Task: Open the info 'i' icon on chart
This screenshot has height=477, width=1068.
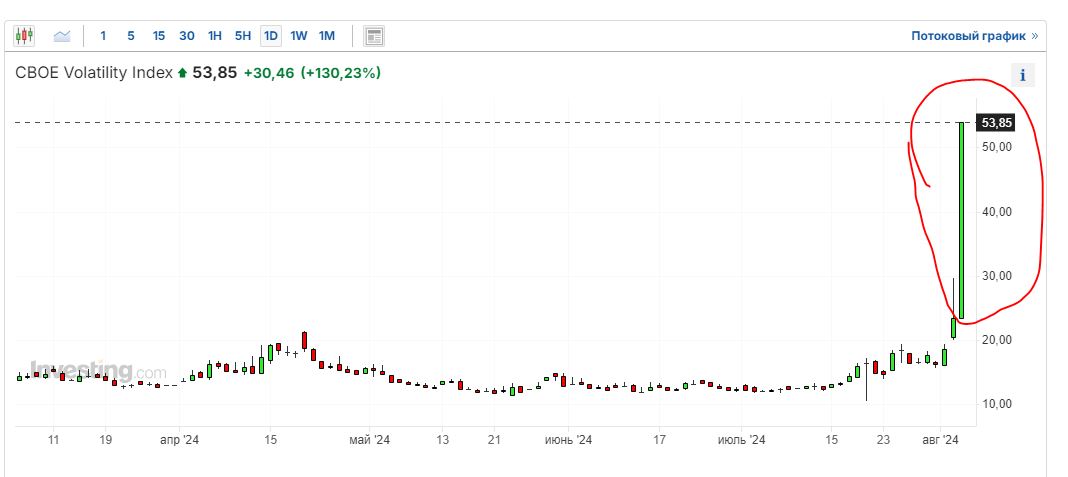Action: 1023,75
